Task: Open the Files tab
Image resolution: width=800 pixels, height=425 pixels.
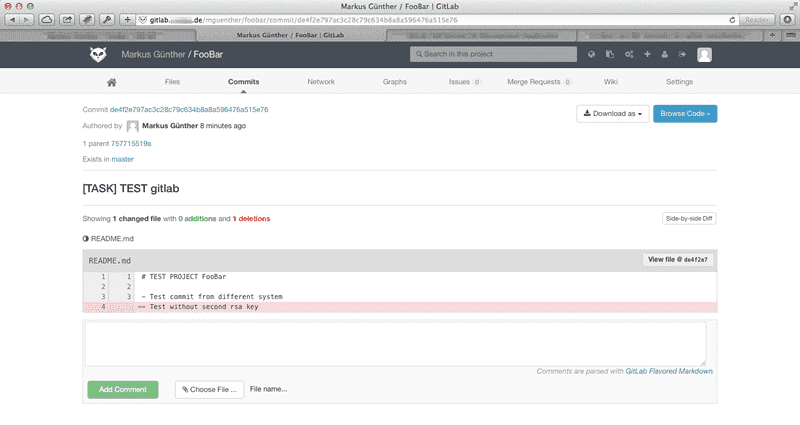Action: tap(172, 82)
